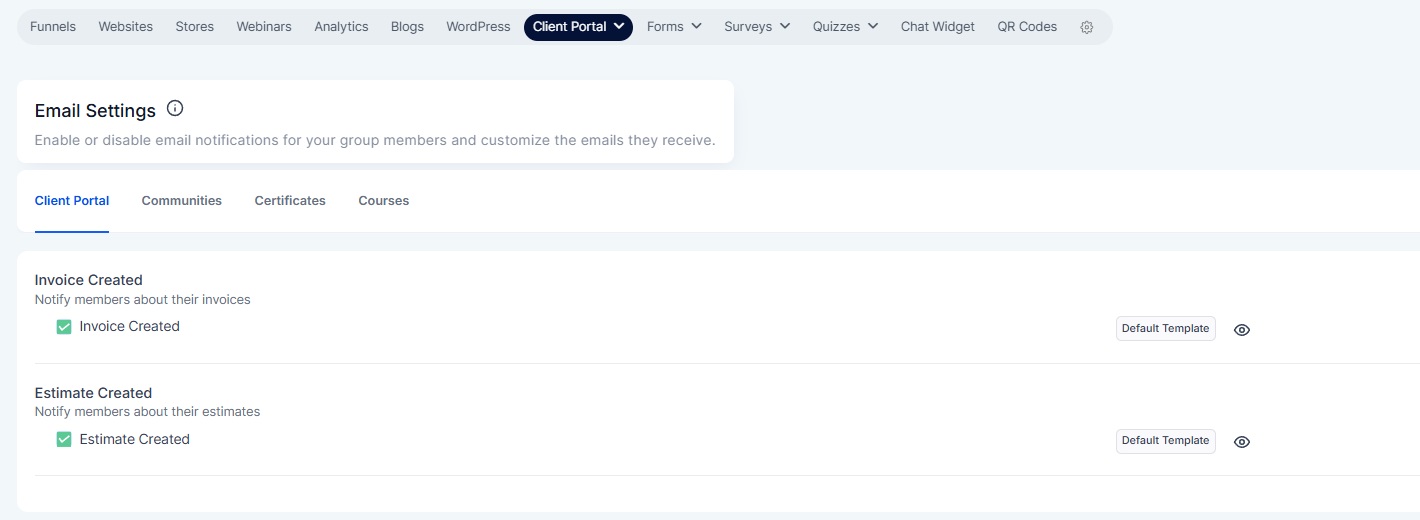The height and width of the screenshot is (520, 1420).
Task: Expand the Client Portal dropdown
Action: 578,27
